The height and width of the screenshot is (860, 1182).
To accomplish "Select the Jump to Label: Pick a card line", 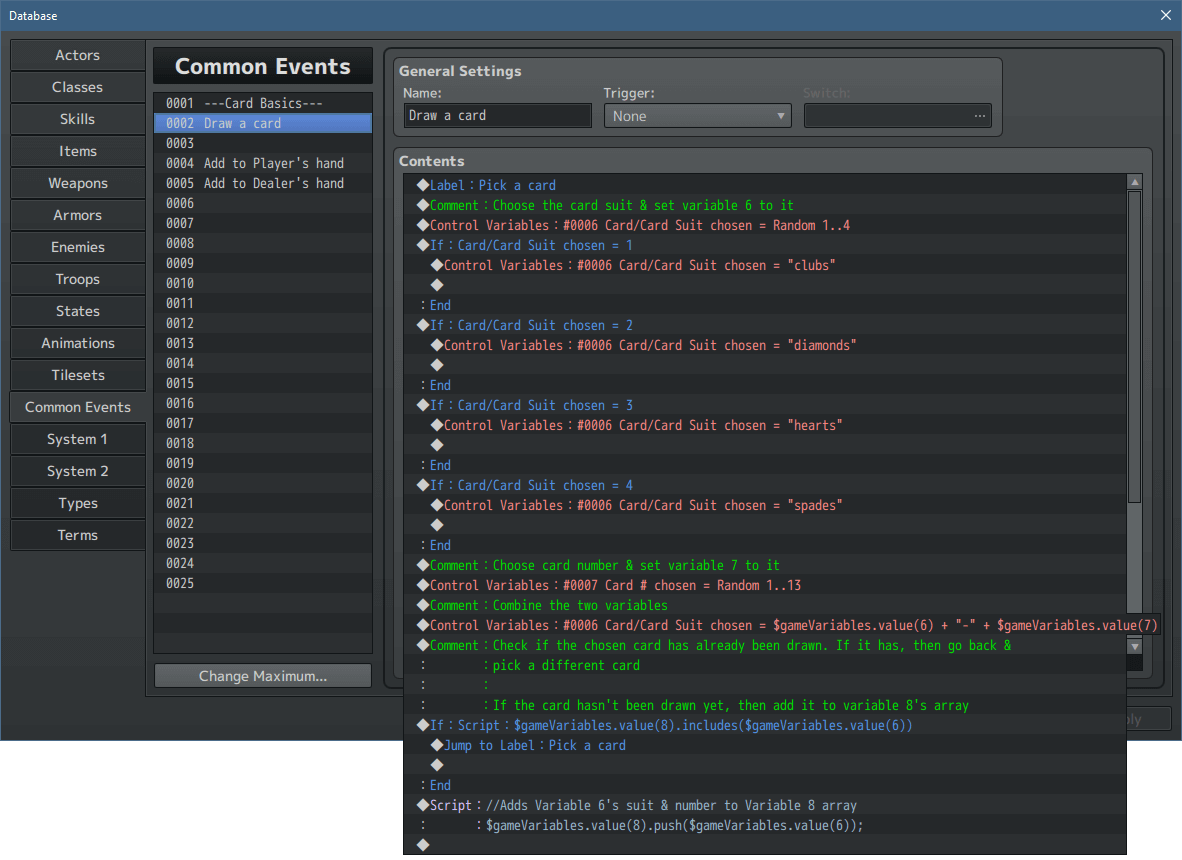I will point(535,745).
